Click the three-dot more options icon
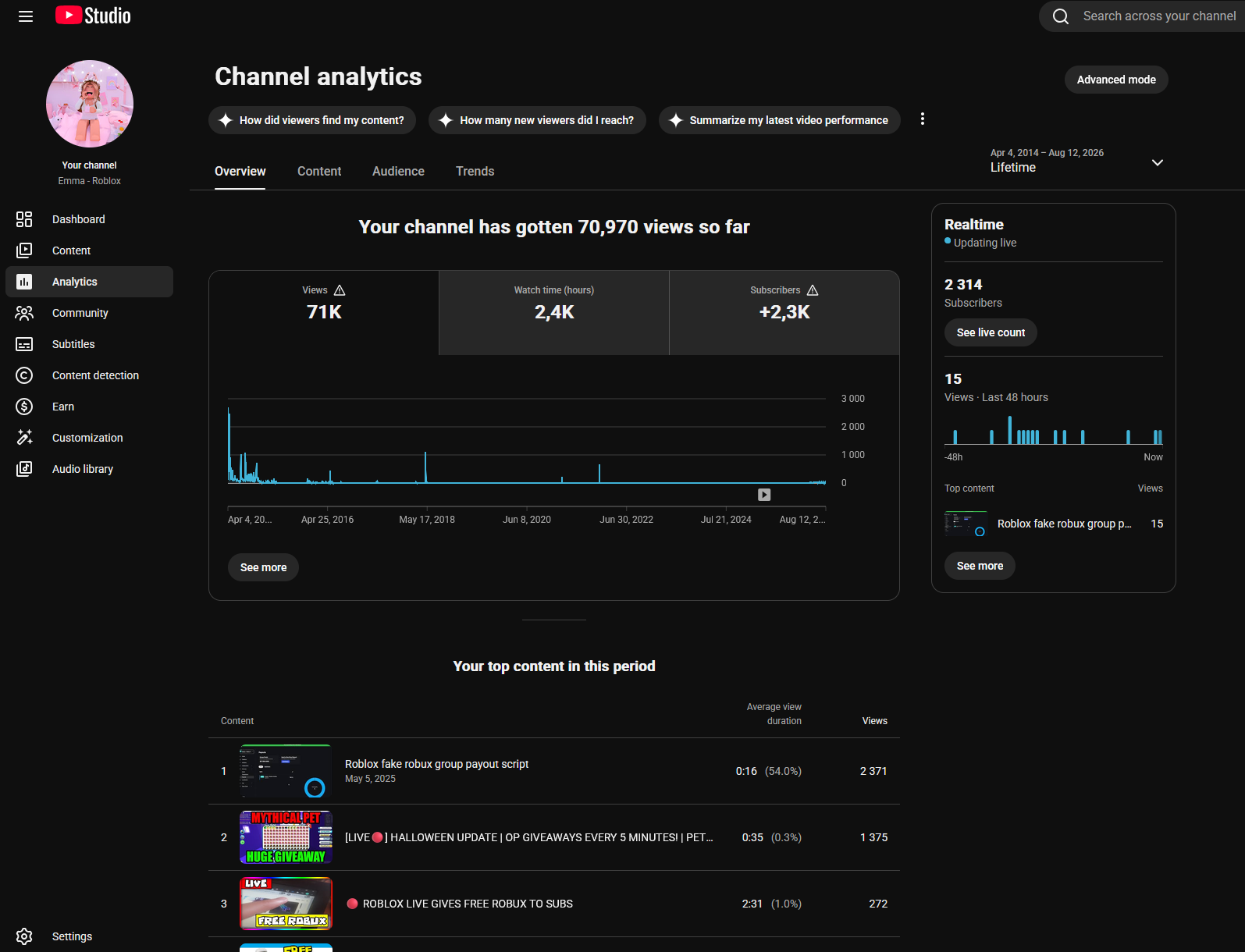1245x952 pixels. (923, 119)
